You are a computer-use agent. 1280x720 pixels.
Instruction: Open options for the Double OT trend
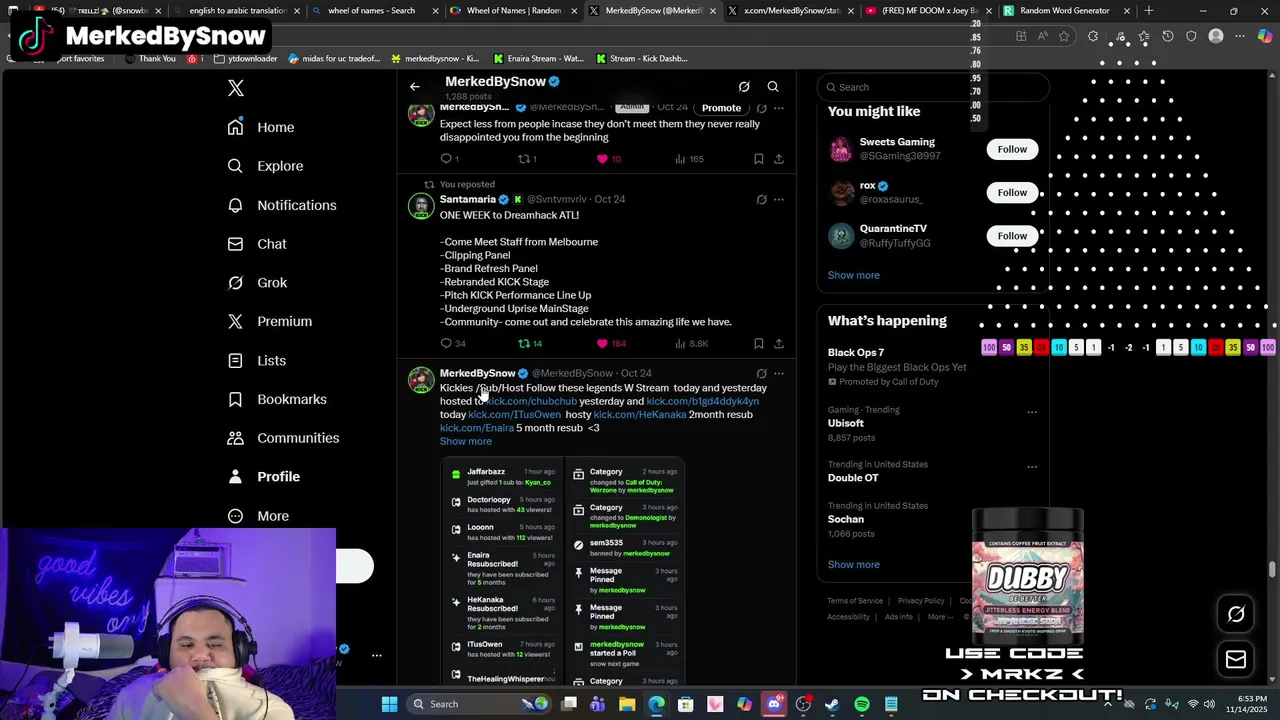coord(1032,466)
